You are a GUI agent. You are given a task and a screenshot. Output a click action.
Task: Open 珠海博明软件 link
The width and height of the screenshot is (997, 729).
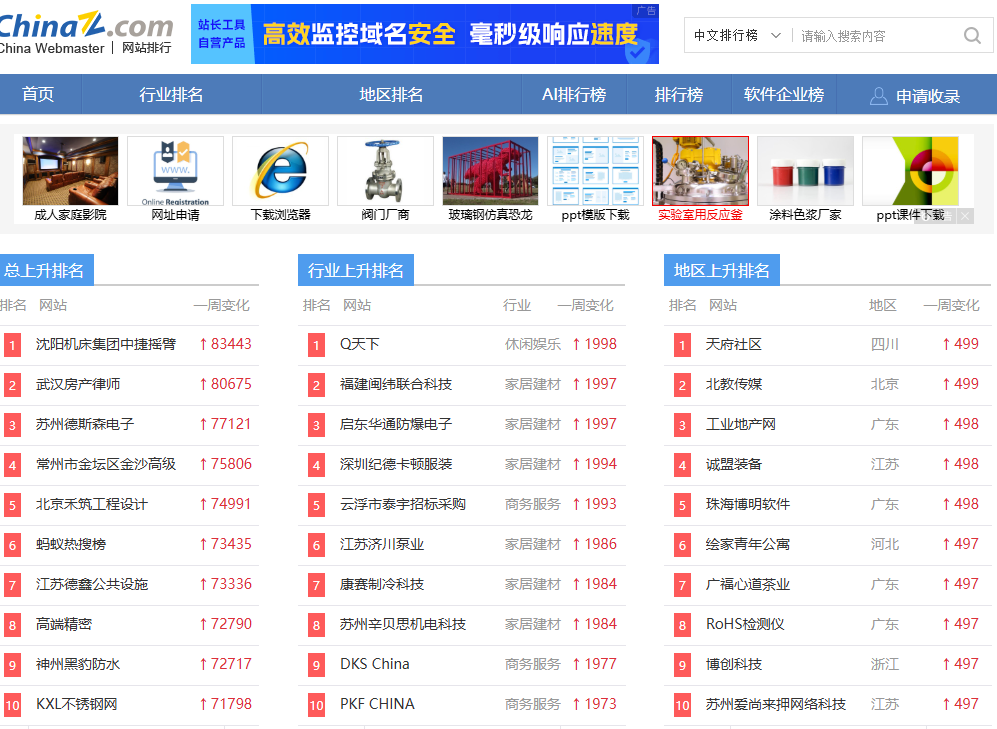pos(747,504)
